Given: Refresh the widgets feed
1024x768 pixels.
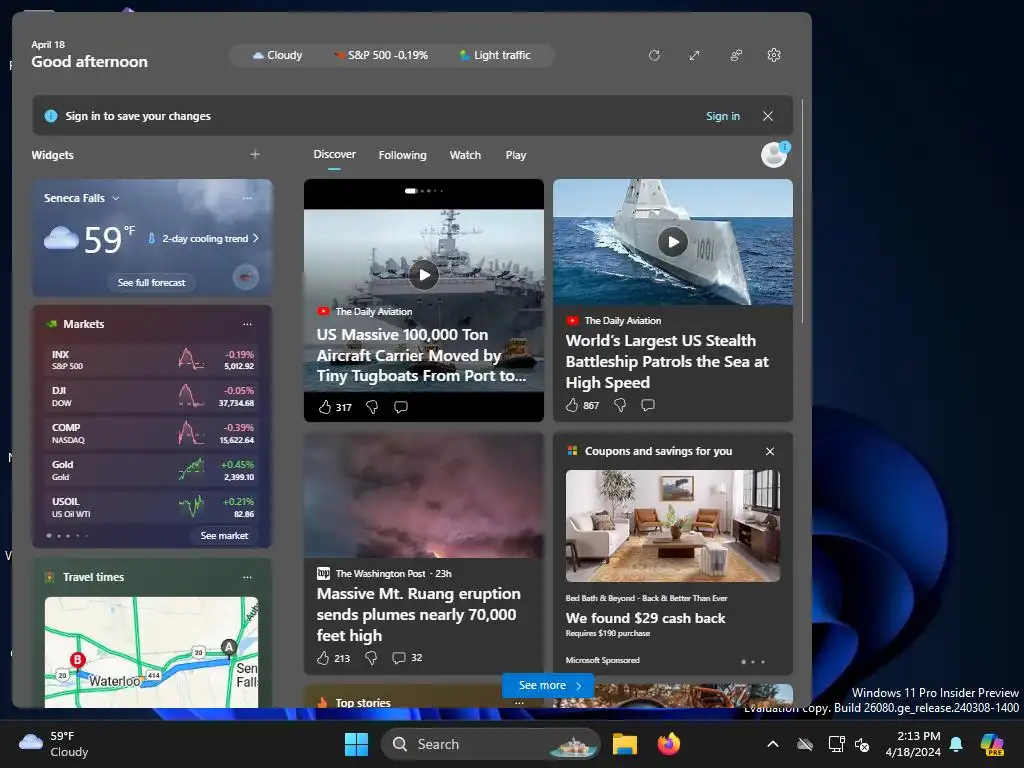Looking at the screenshot, I should point(654,56).
